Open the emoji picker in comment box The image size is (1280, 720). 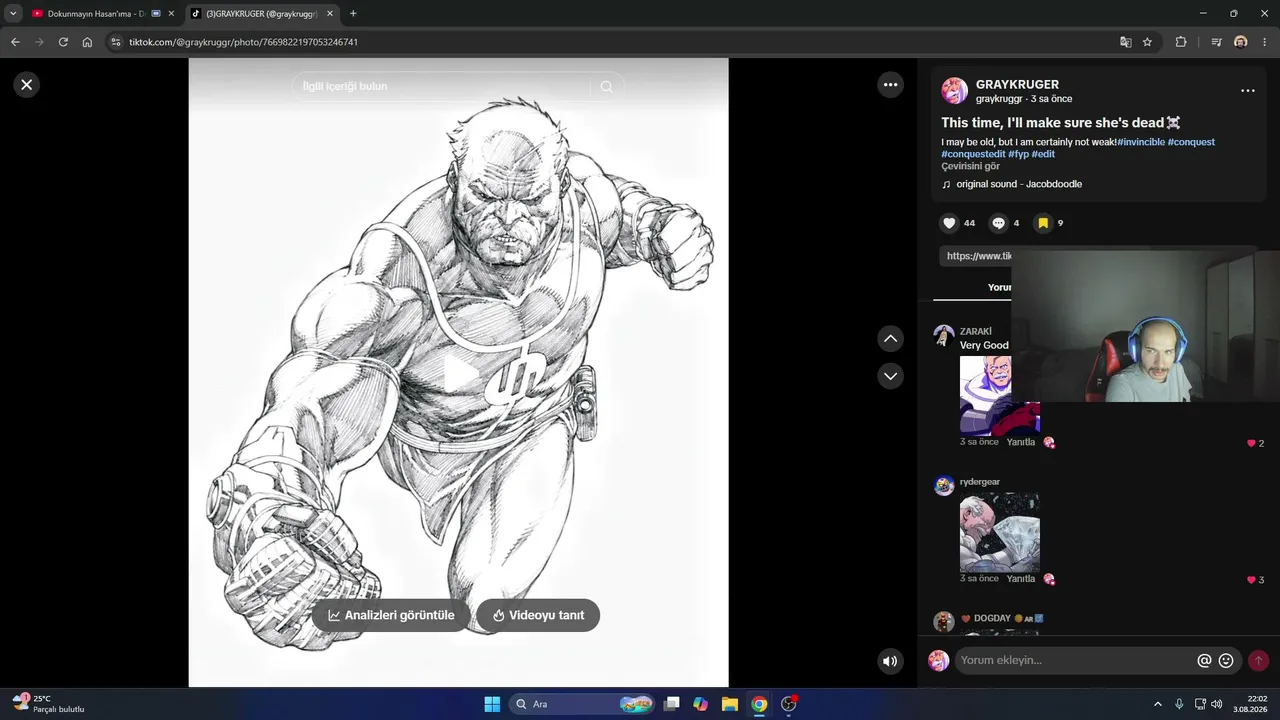(x=1226, y=661)
